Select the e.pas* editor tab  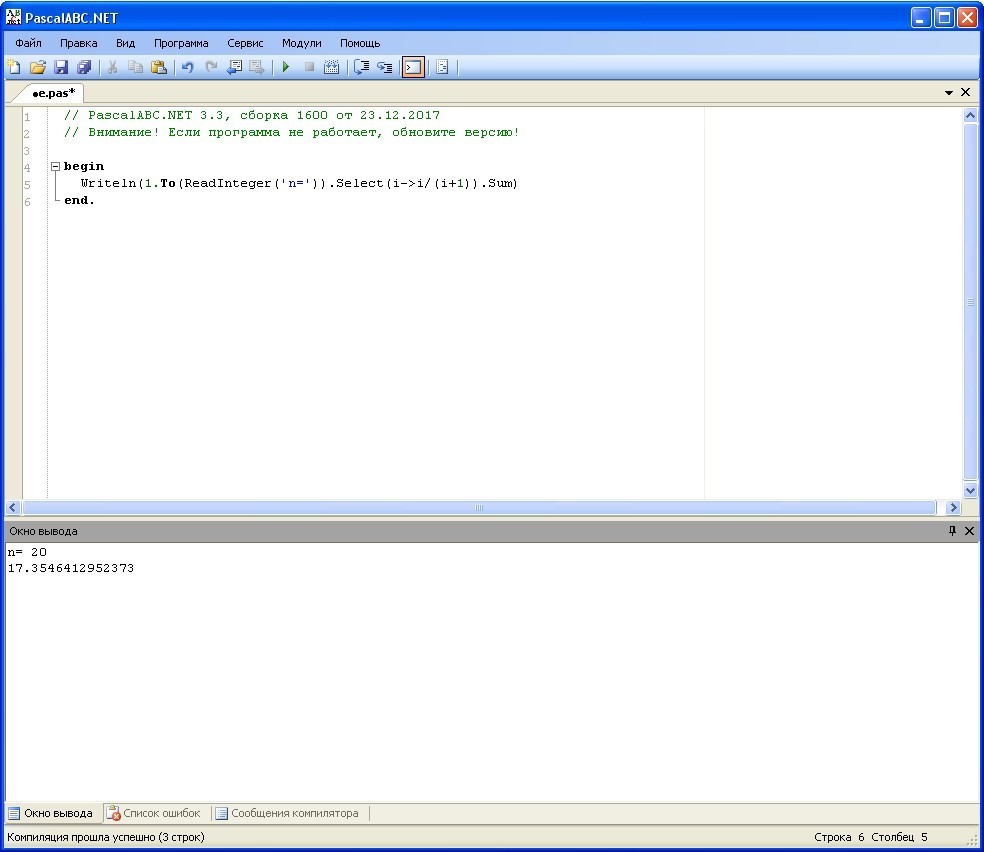click(x=53, y=93)
